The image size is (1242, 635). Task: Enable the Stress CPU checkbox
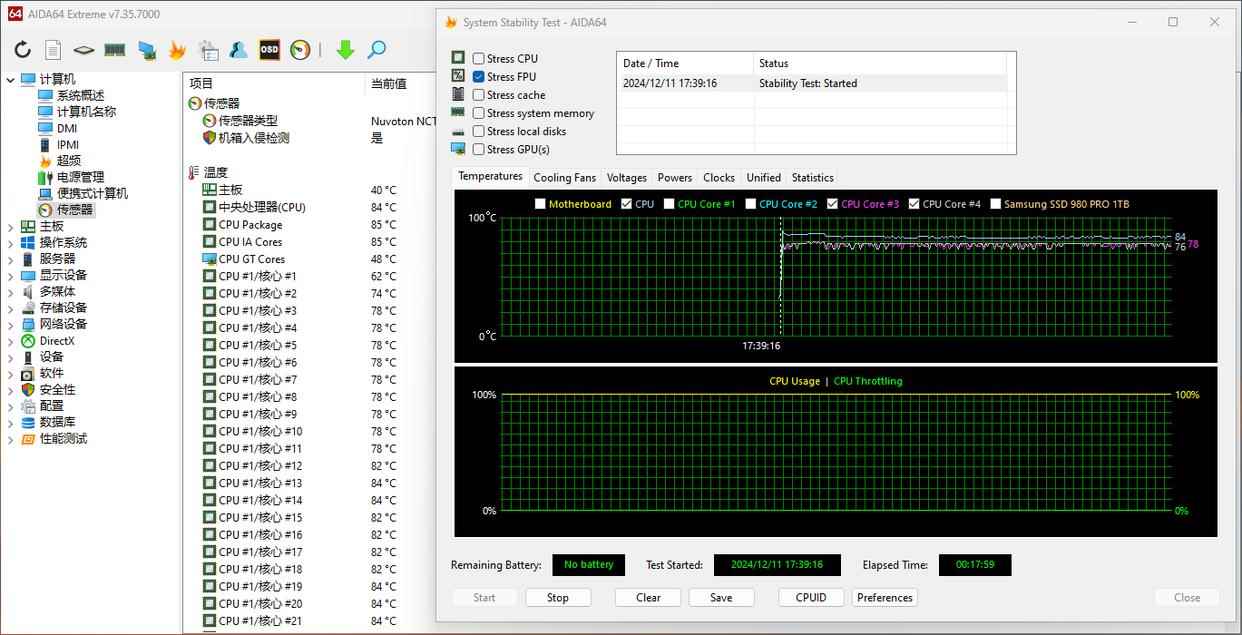click(x=479, y=59)
